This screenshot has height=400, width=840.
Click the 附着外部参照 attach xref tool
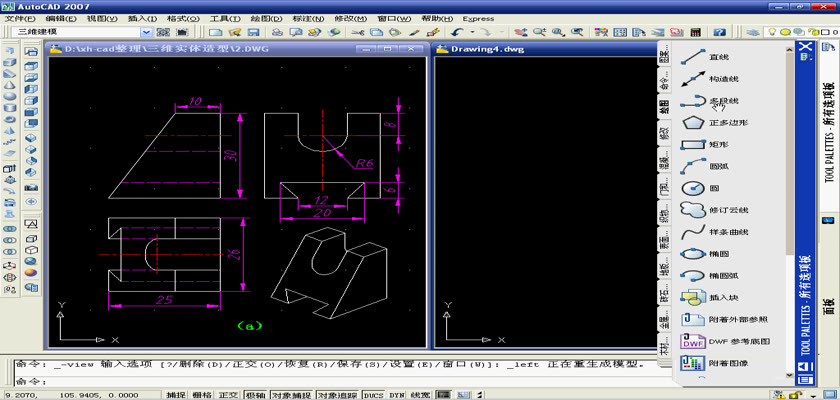(x=723, y=320)
